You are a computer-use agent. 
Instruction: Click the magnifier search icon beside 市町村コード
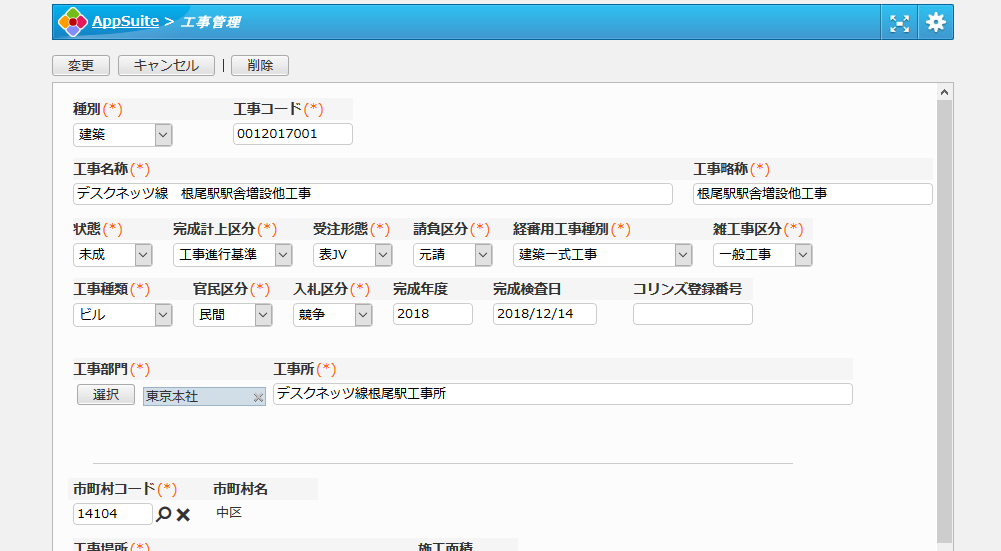[164, 514]
